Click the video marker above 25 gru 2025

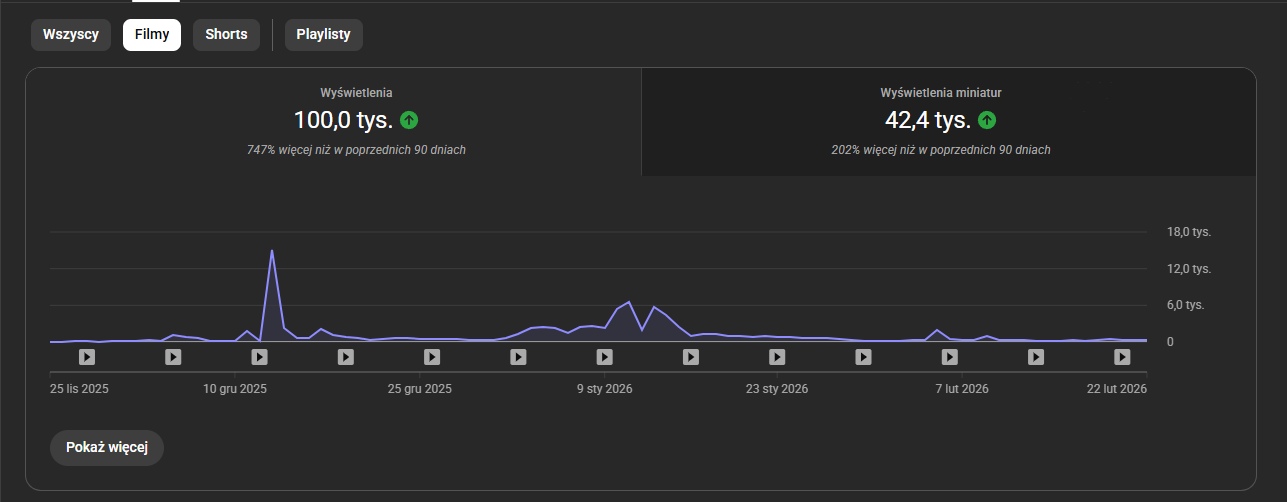pos(431,356)
